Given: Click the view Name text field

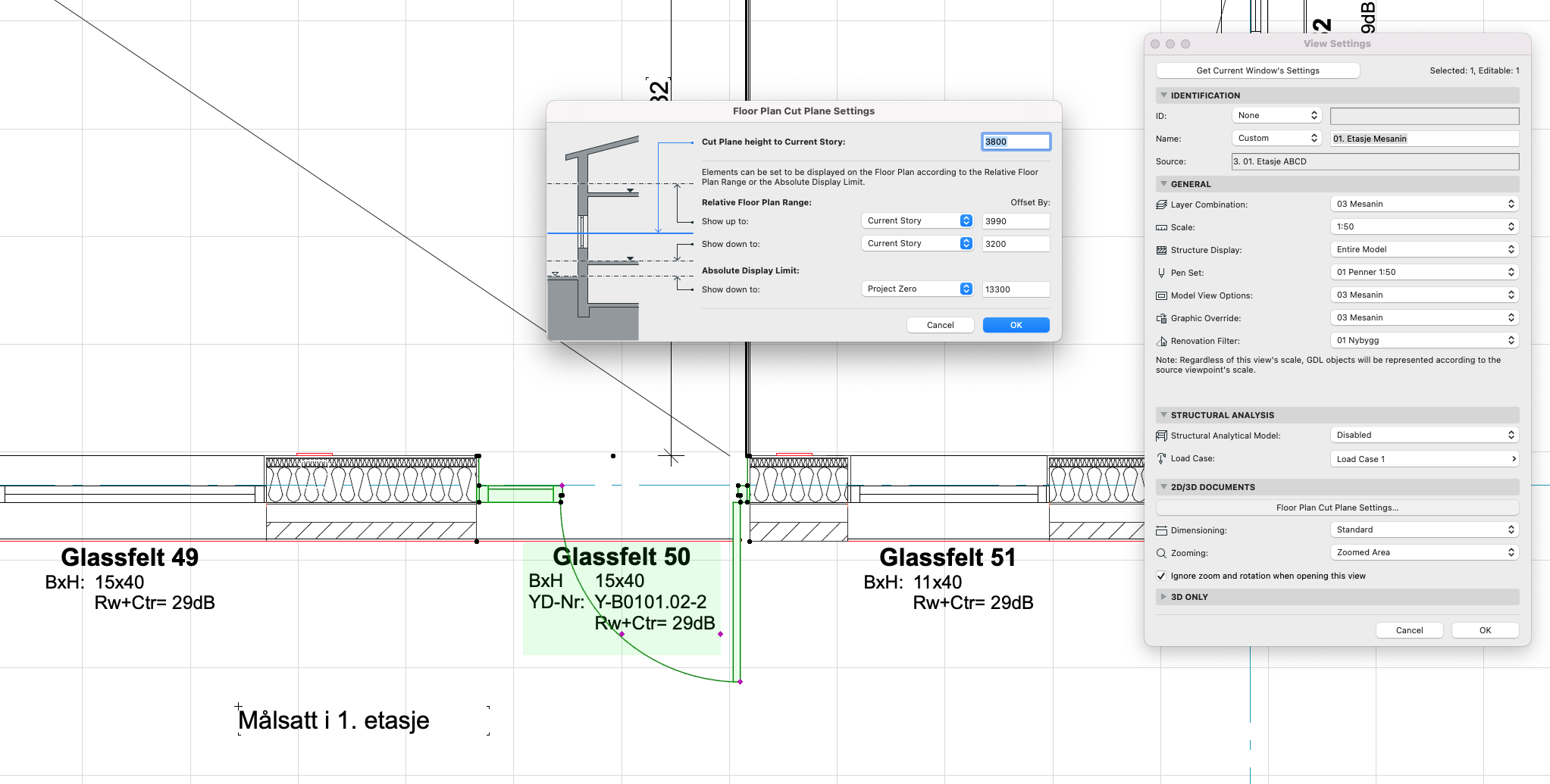Looking at the screenshot, I should 1424,139.
